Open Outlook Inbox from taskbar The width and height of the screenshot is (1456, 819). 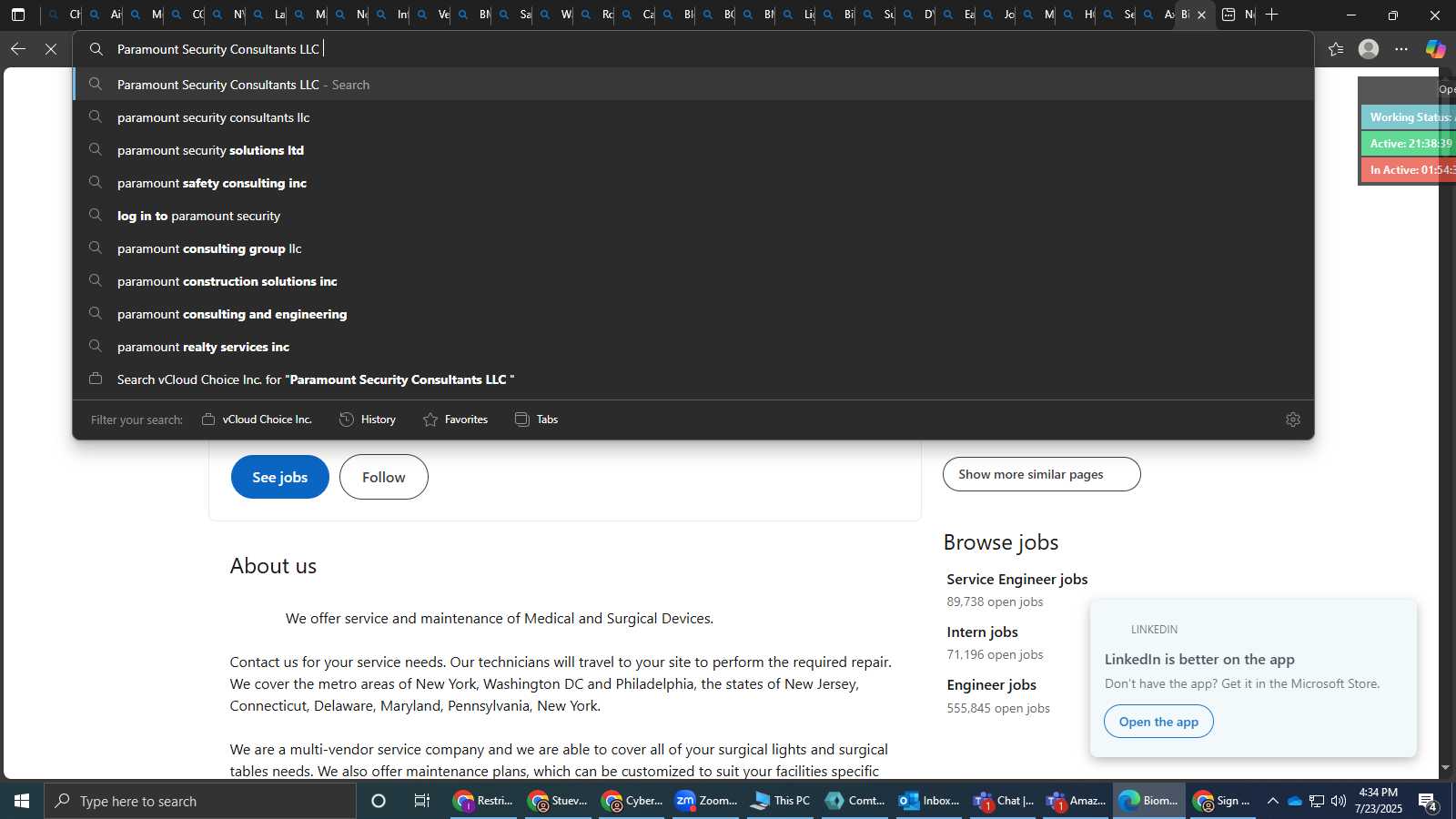point(928,801)
